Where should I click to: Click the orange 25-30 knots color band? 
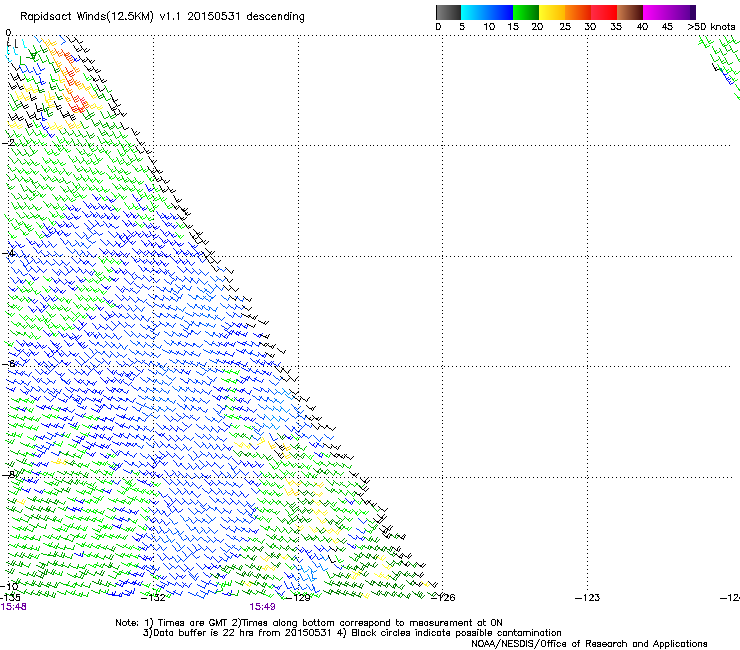point(578,12)
